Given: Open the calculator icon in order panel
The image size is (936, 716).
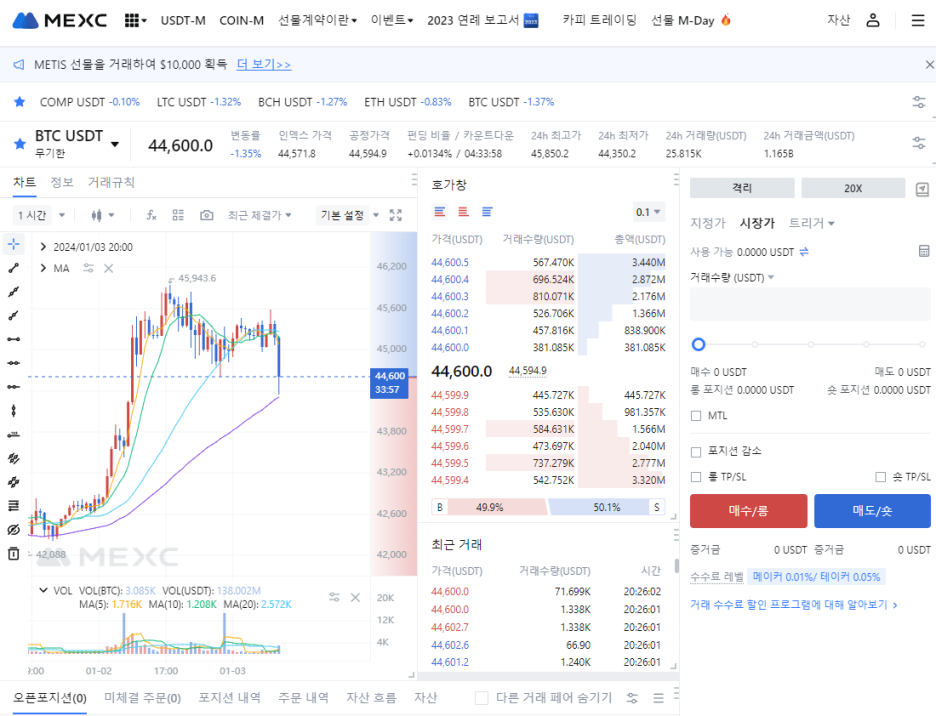Looking at the screenshot, I should [x=924, y=251].
